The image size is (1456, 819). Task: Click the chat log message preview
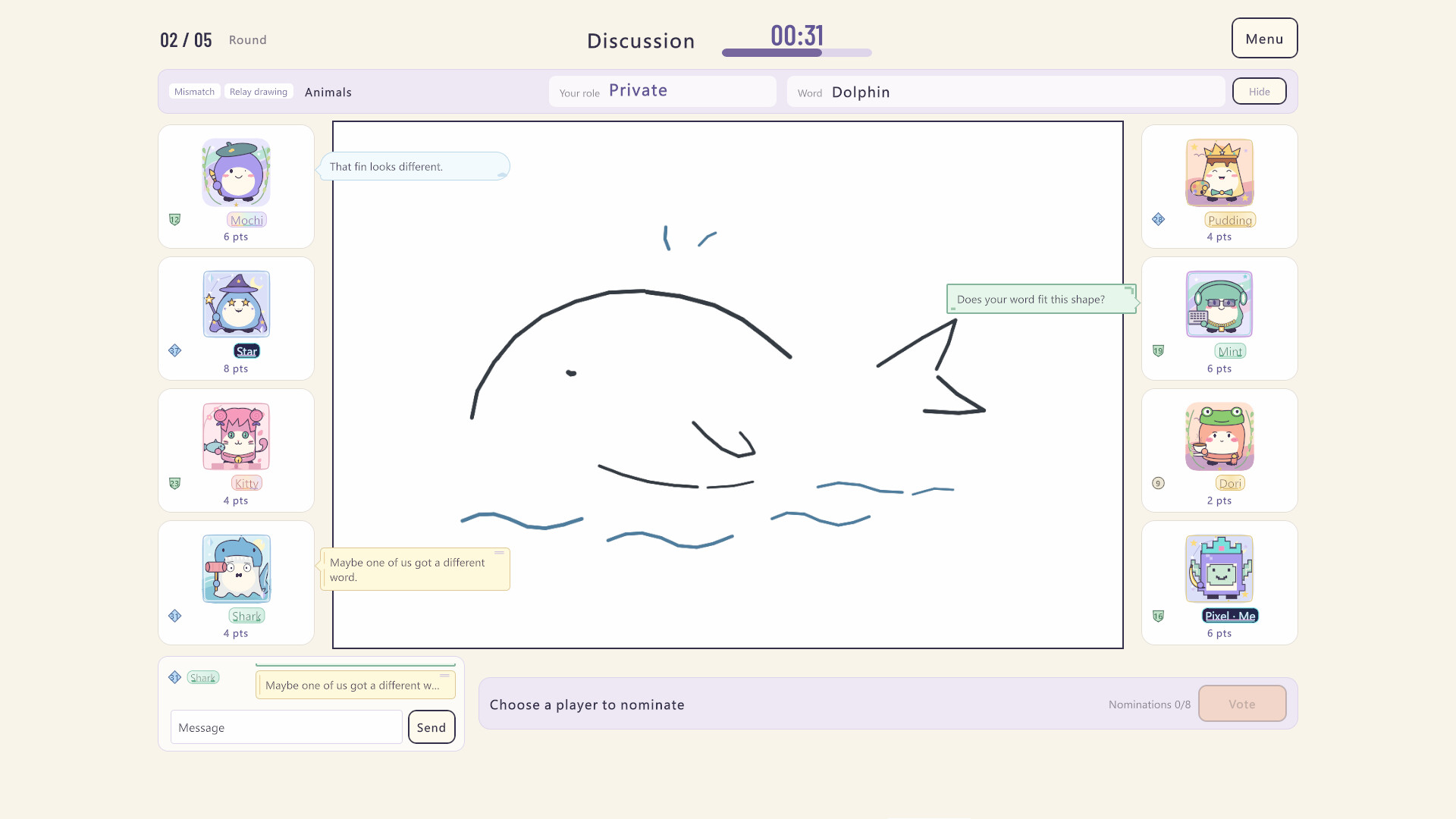tap(355, 685)
